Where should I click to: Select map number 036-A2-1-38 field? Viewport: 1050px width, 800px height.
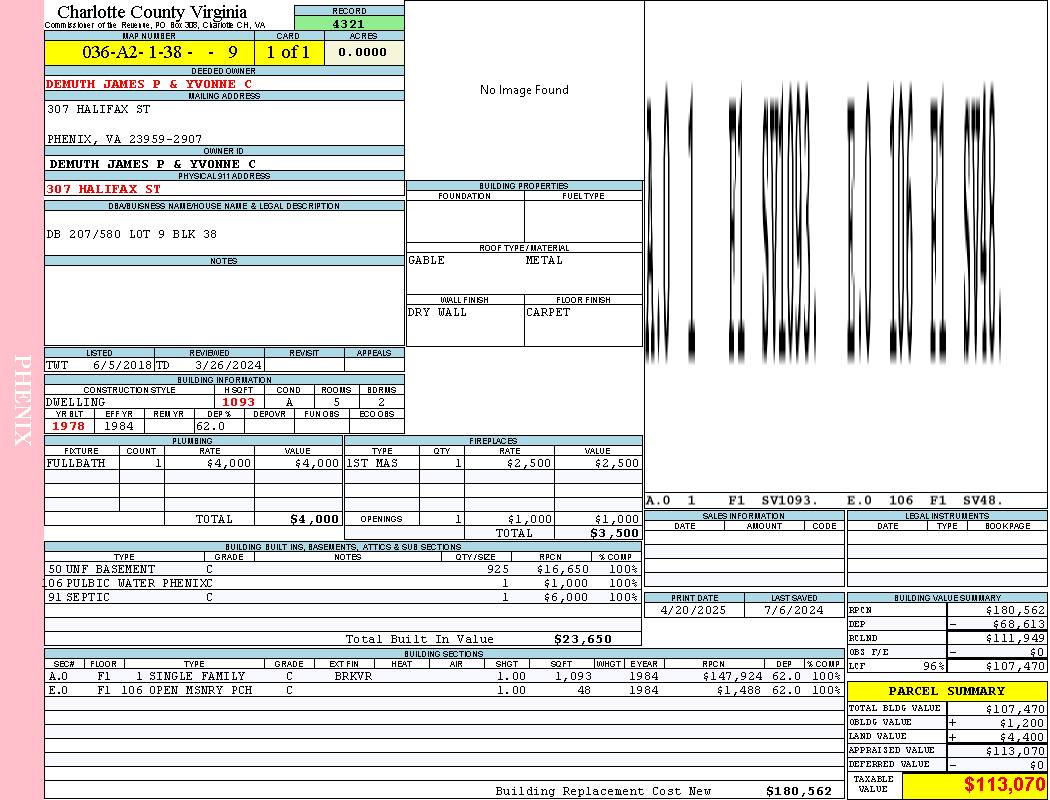[149, 52]
